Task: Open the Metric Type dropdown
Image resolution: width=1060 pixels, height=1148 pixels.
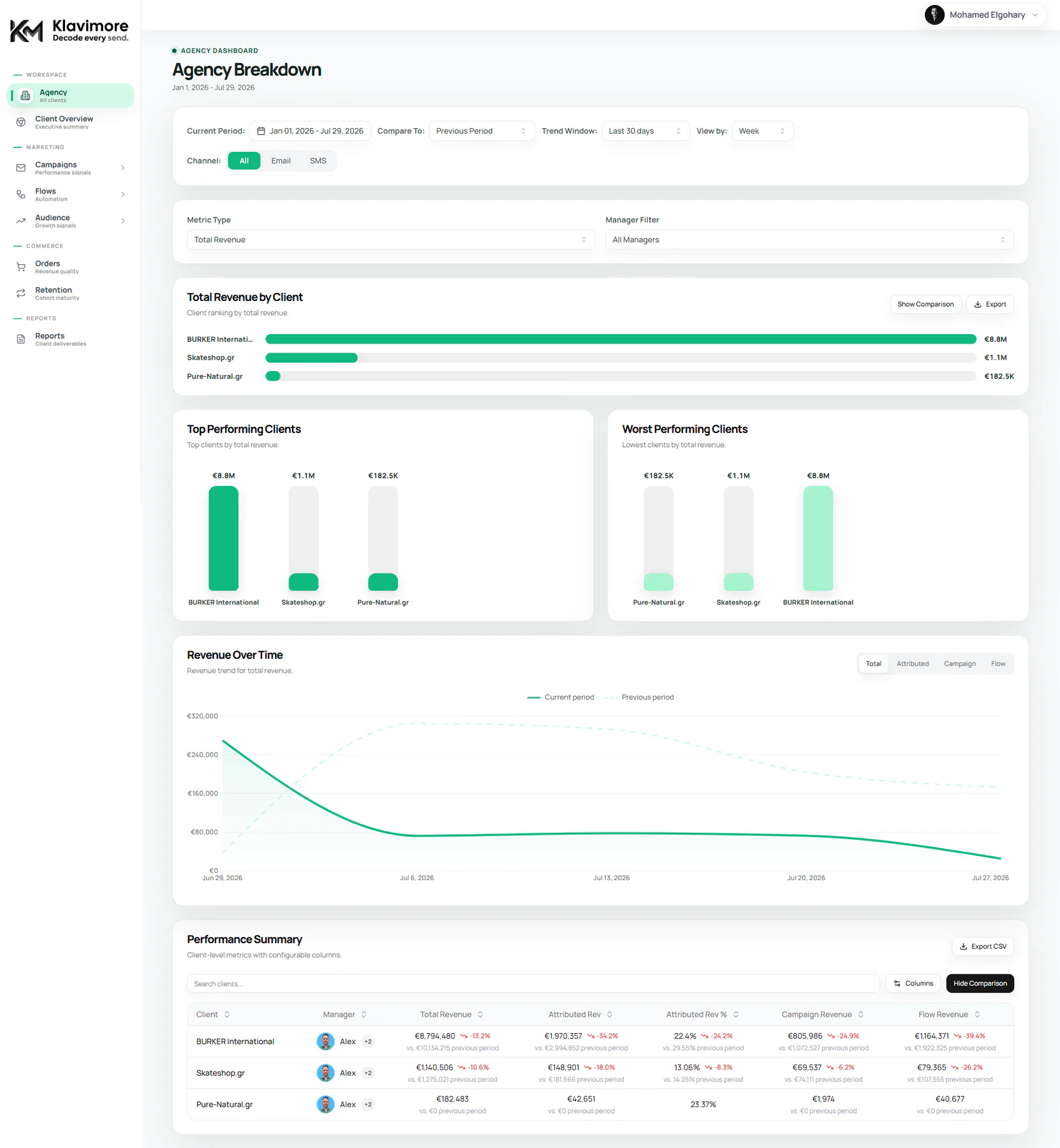Action: [390, 240]
